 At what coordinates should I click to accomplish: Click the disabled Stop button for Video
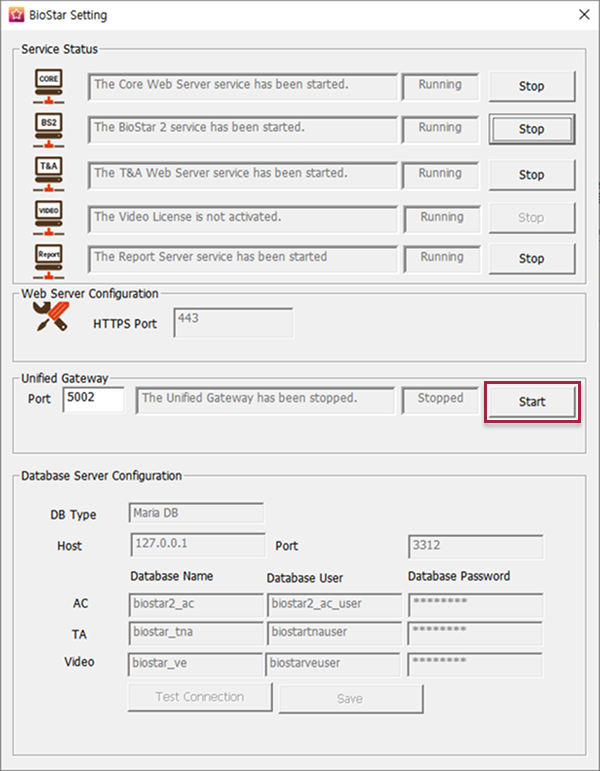pyautogui.click(x=532, y=218)
